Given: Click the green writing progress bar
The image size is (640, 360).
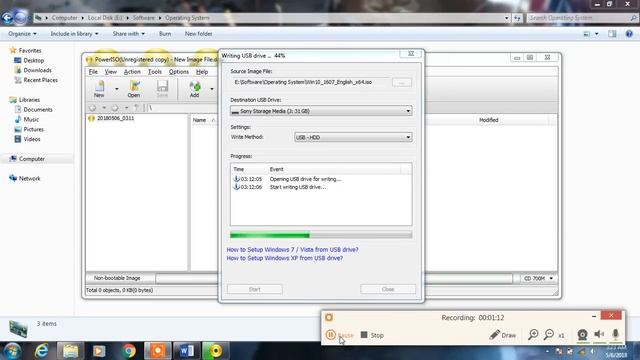Looking at the screenshot, I should click(x=321, y=235).
